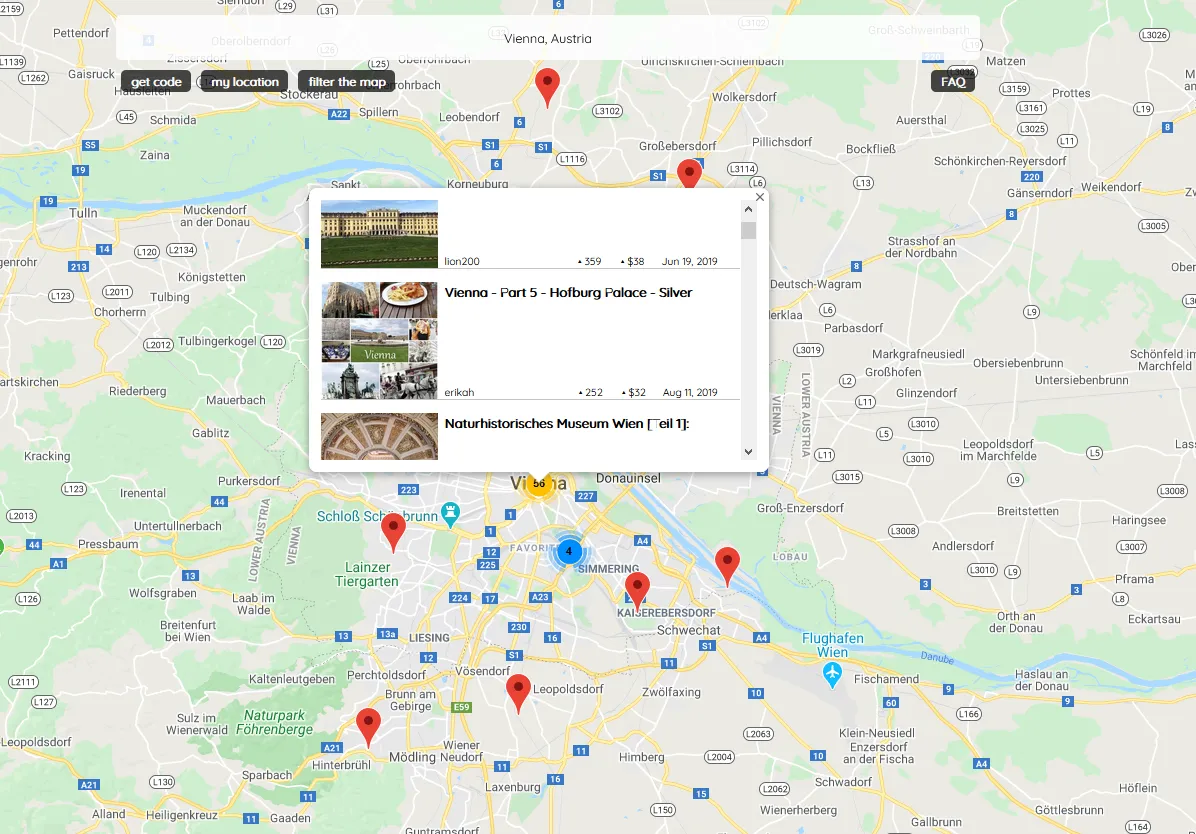Open the Schönbrunn palace photo thumbnail
Image resolution: width=1196 pixels, height=834 pixels.
coord(379,234)
